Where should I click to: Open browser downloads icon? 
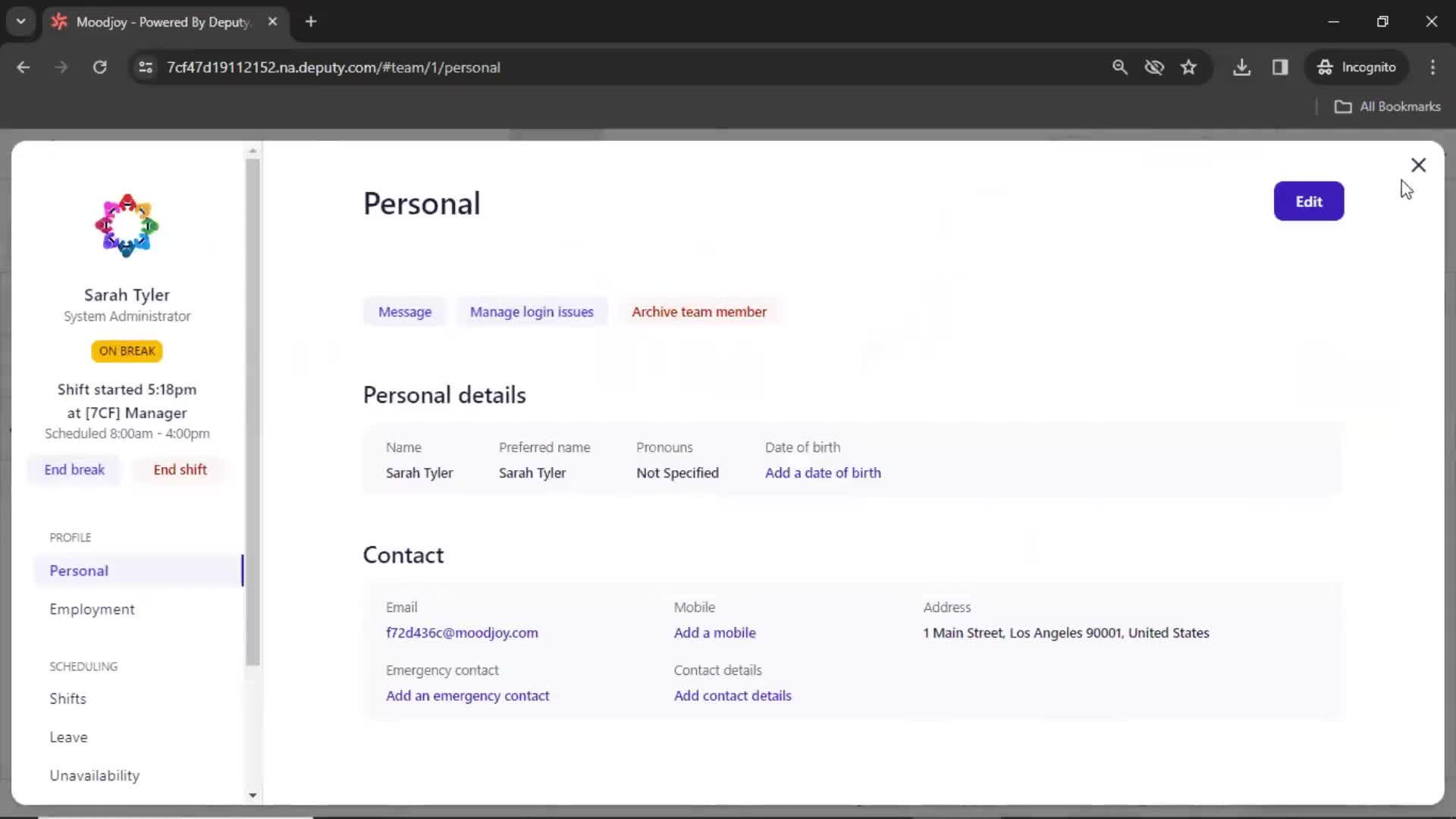1241,67
